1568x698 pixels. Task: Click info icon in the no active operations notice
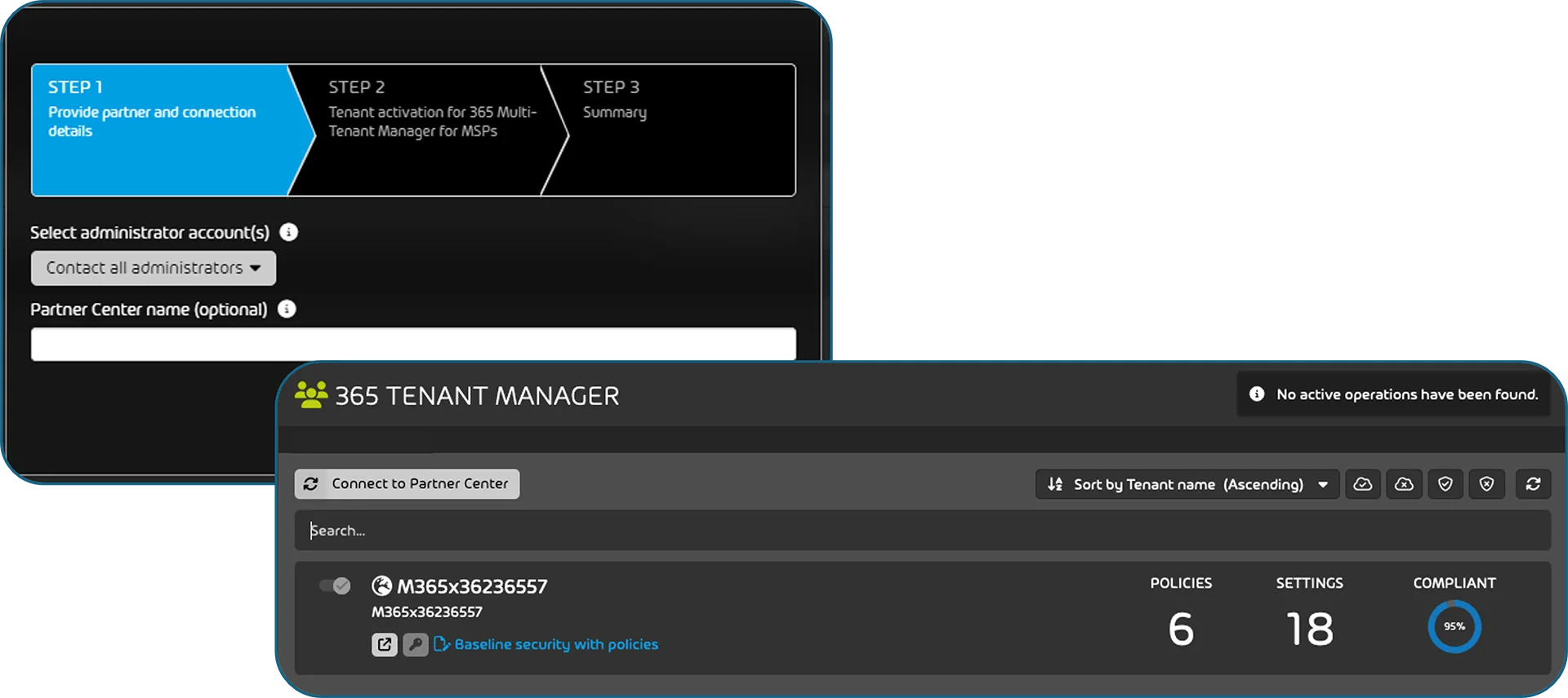pos(1257,394)
